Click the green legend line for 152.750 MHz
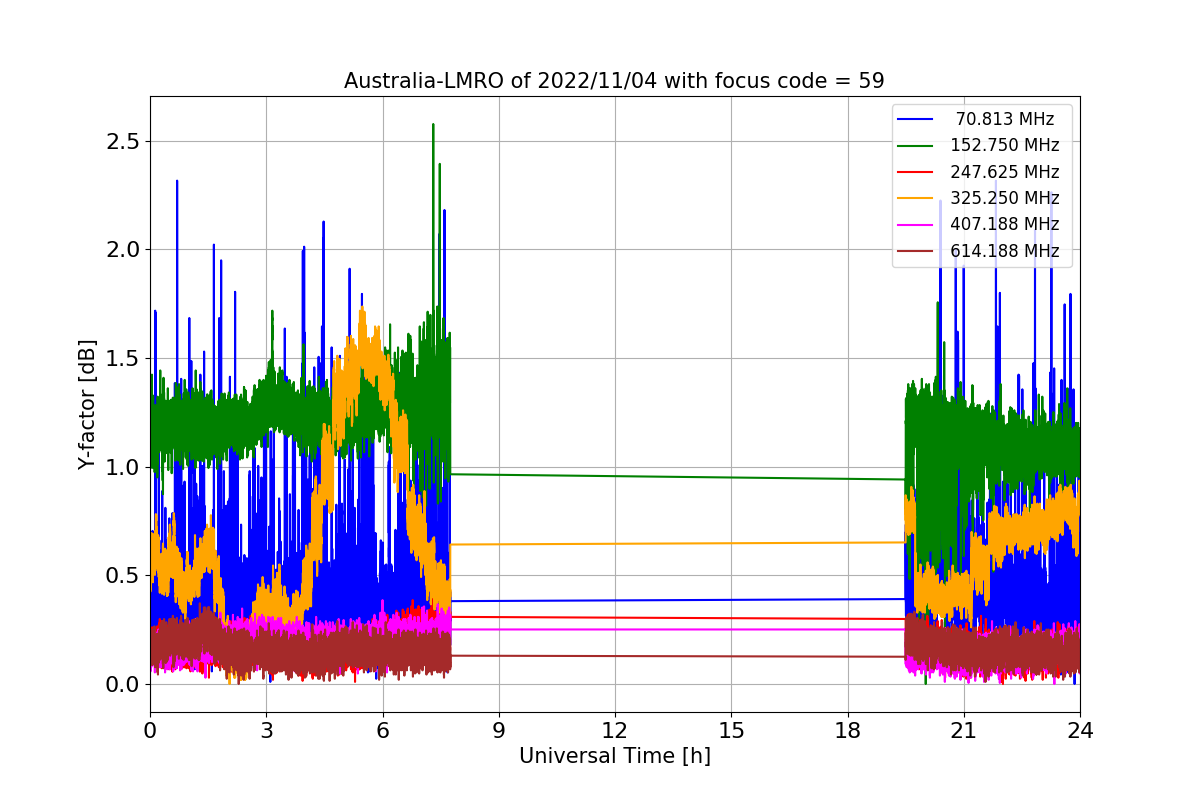 click(x=915, y=146)
